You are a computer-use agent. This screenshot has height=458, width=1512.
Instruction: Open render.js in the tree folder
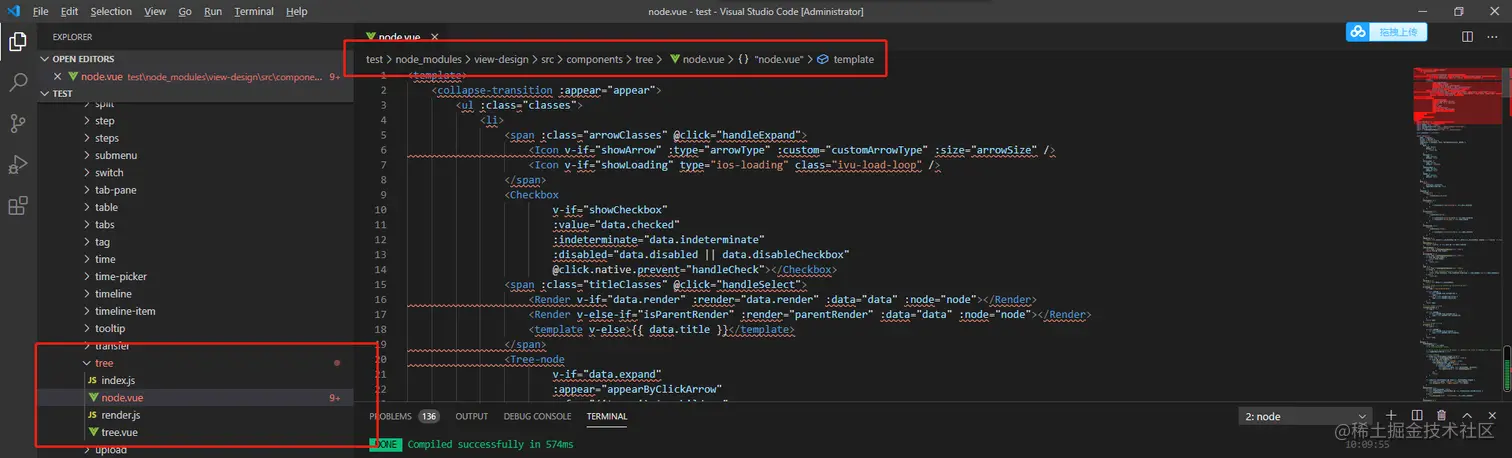coord(196,415)
